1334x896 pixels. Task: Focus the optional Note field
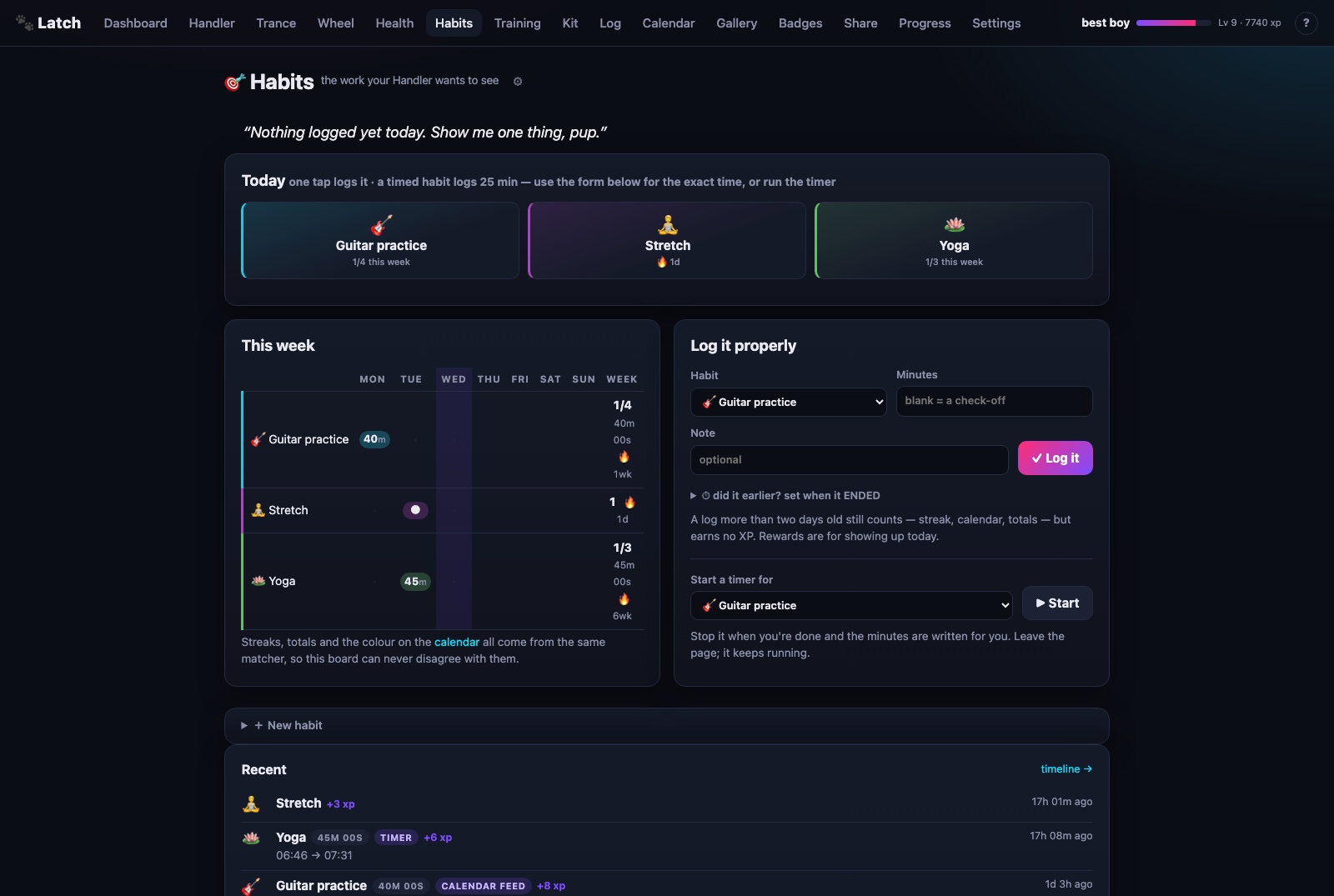850,460
